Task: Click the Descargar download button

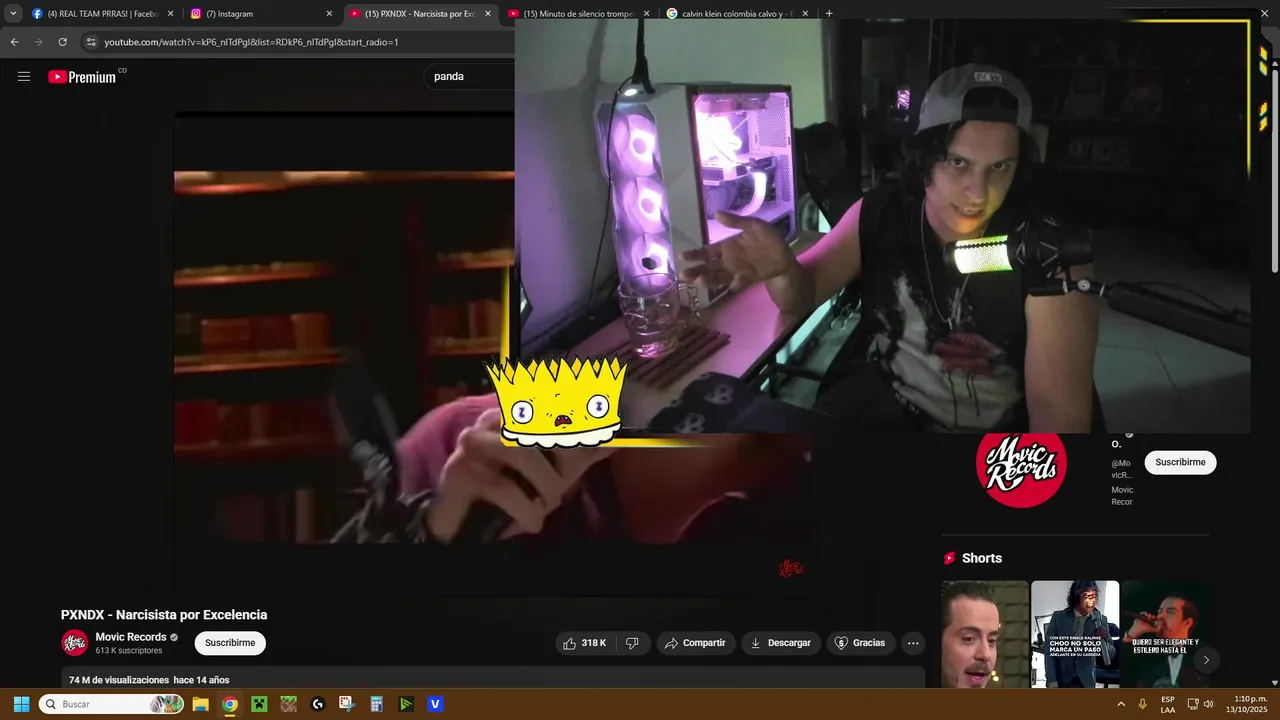Action: tap(781, 643)
